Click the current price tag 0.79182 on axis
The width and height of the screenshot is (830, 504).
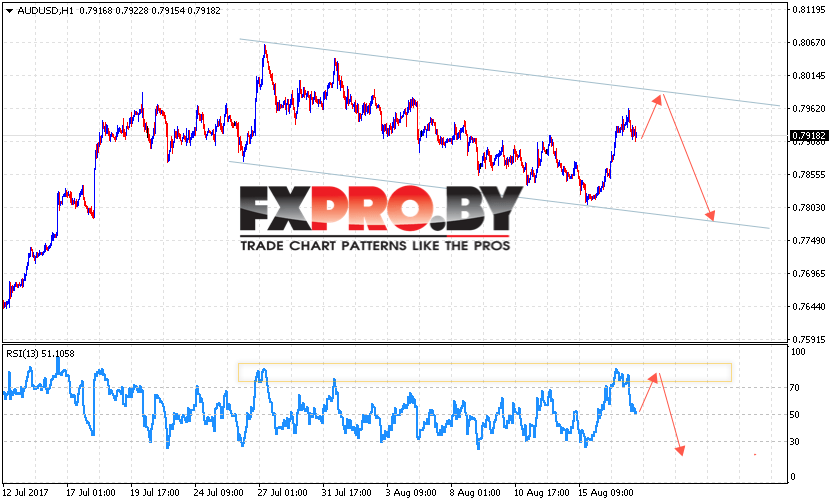(x=809, y=136)
